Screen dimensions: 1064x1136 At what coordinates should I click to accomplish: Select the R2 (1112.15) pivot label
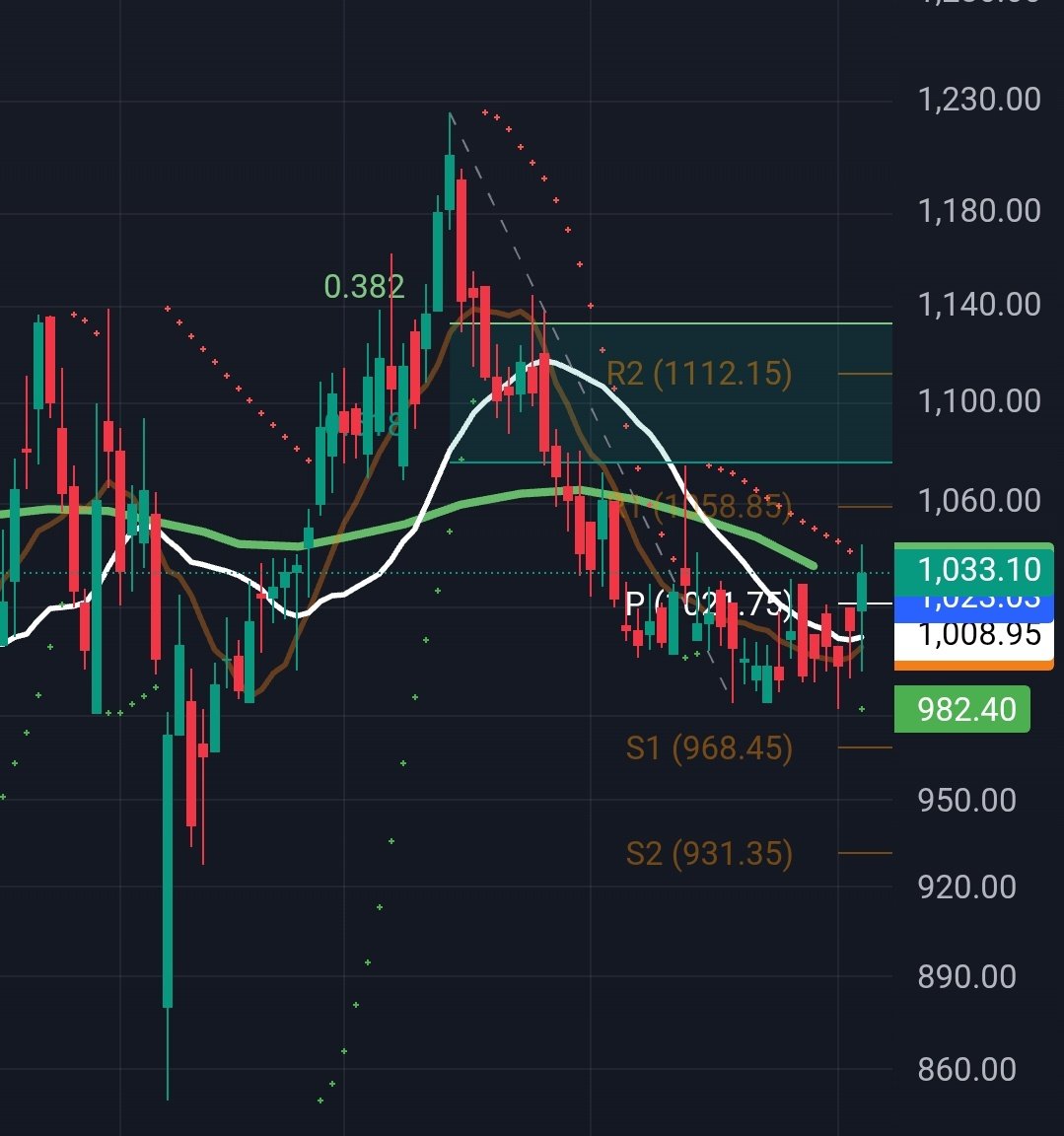(x=699, y=374)
